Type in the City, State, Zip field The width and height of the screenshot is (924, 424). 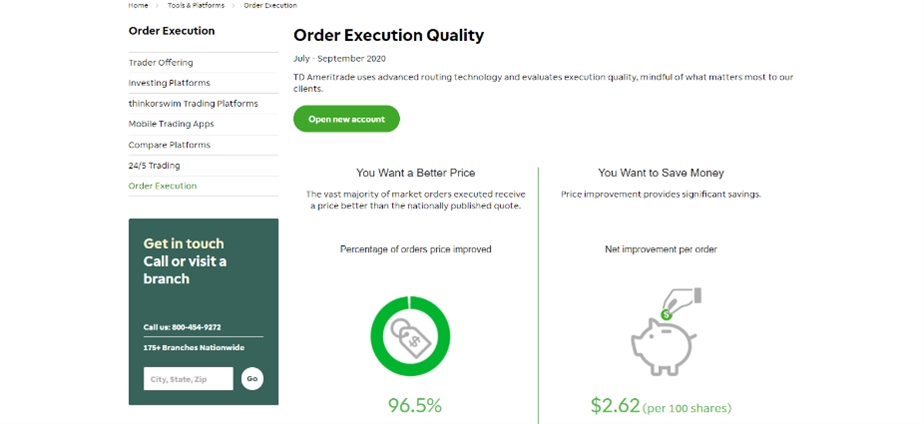point(188,379)
